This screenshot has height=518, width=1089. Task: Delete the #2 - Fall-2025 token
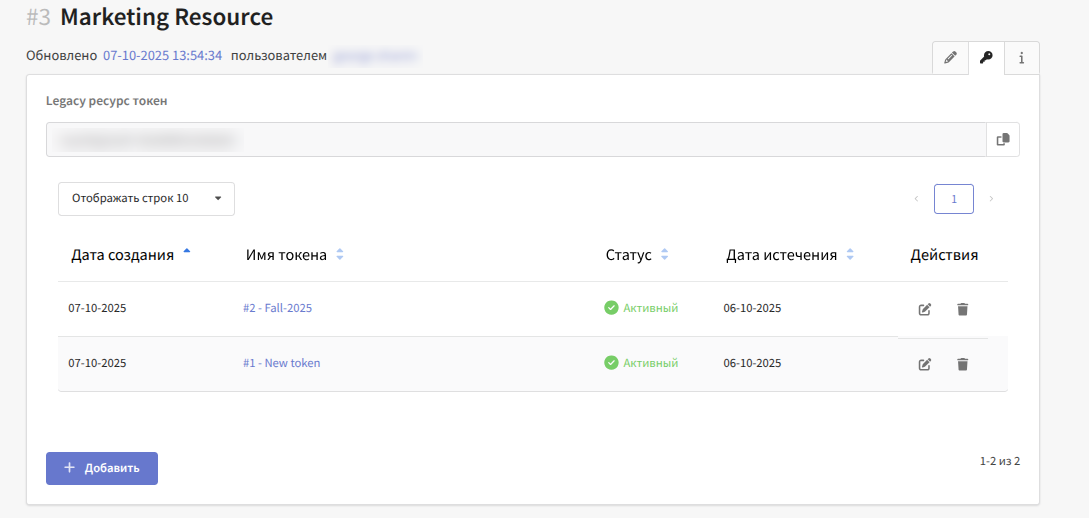[x=962, y=309]
